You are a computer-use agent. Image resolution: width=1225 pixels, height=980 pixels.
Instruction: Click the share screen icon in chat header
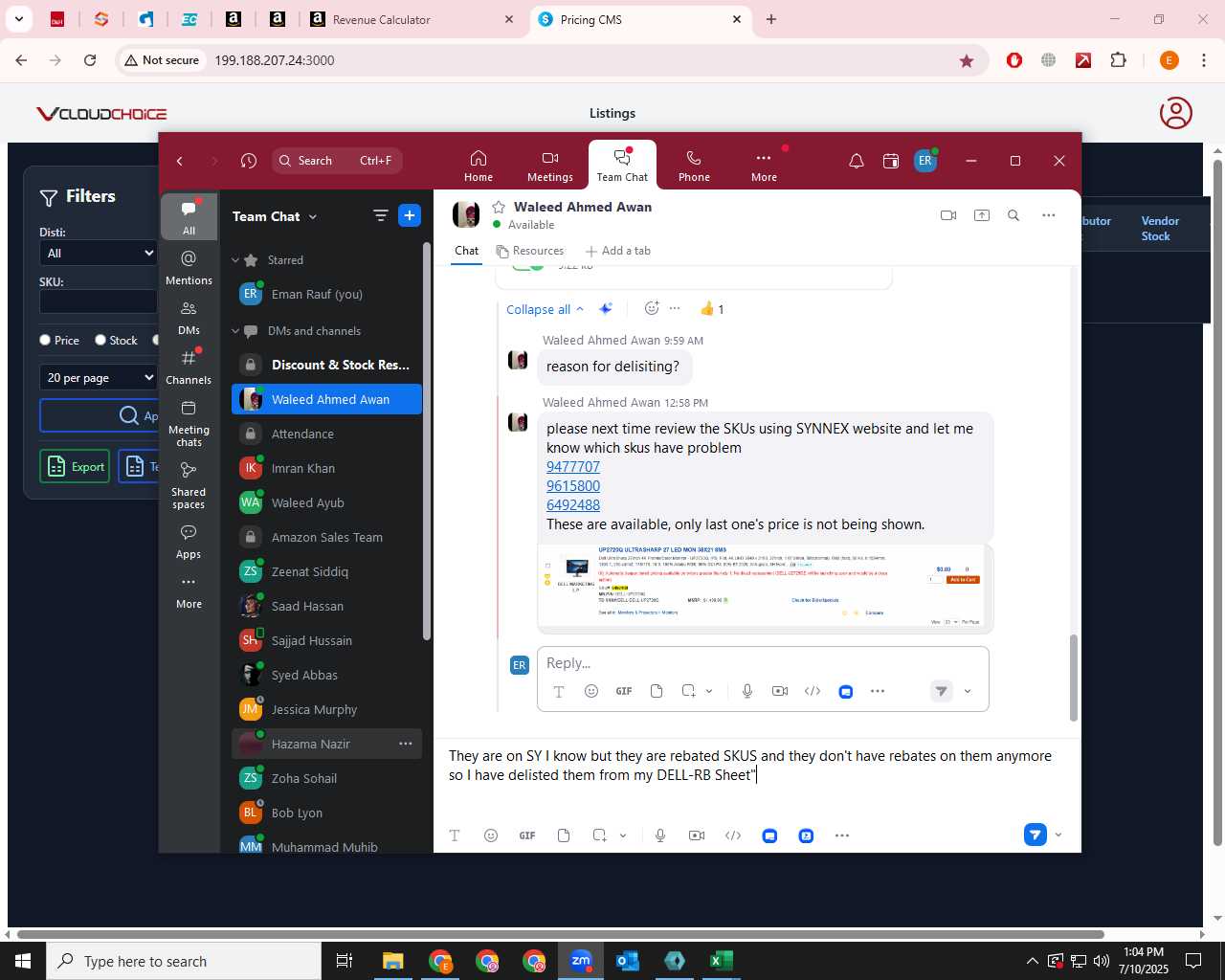click(x=982, y=215)
